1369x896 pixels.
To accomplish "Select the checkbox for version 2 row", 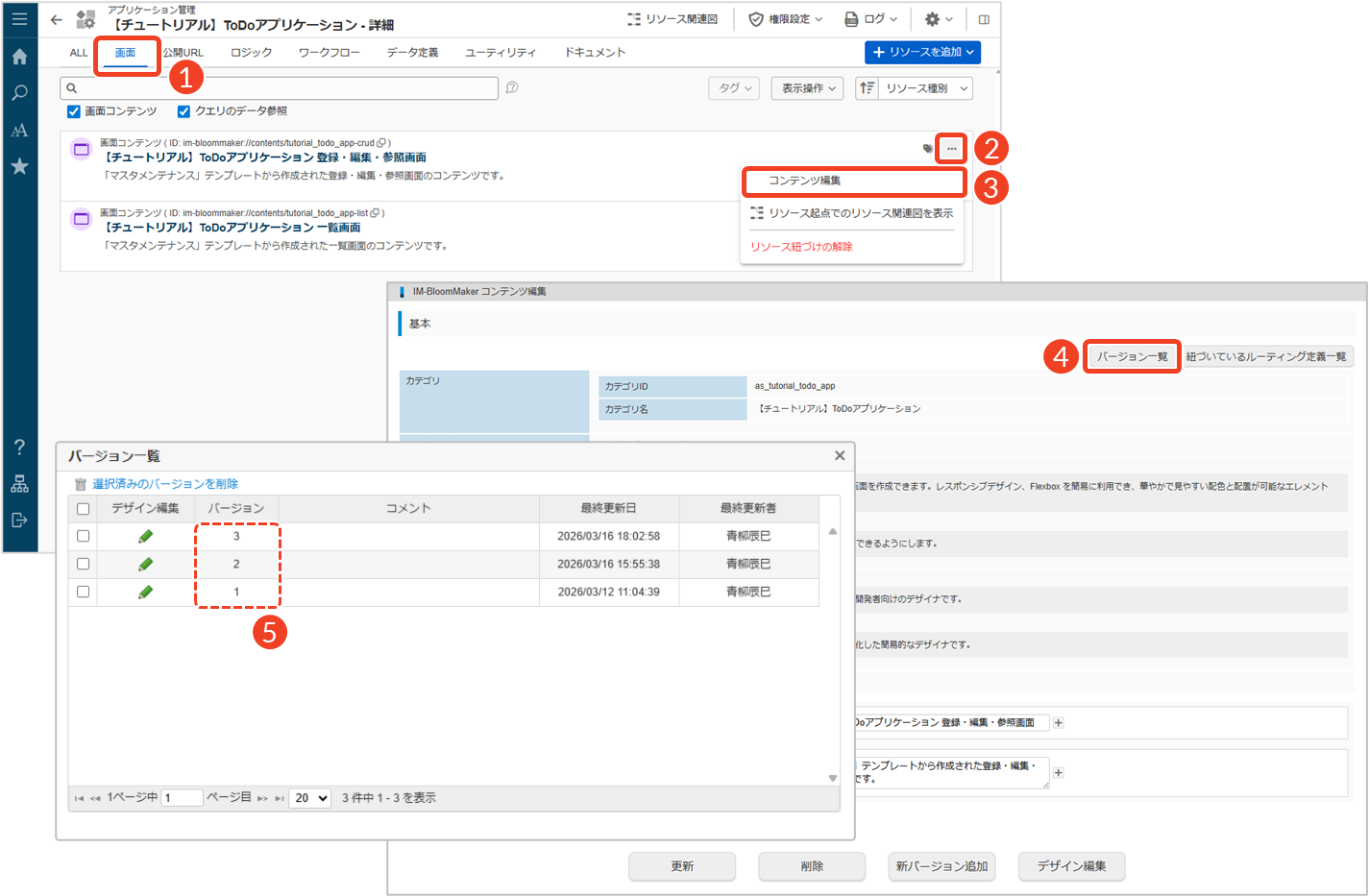I will [83, 564].
